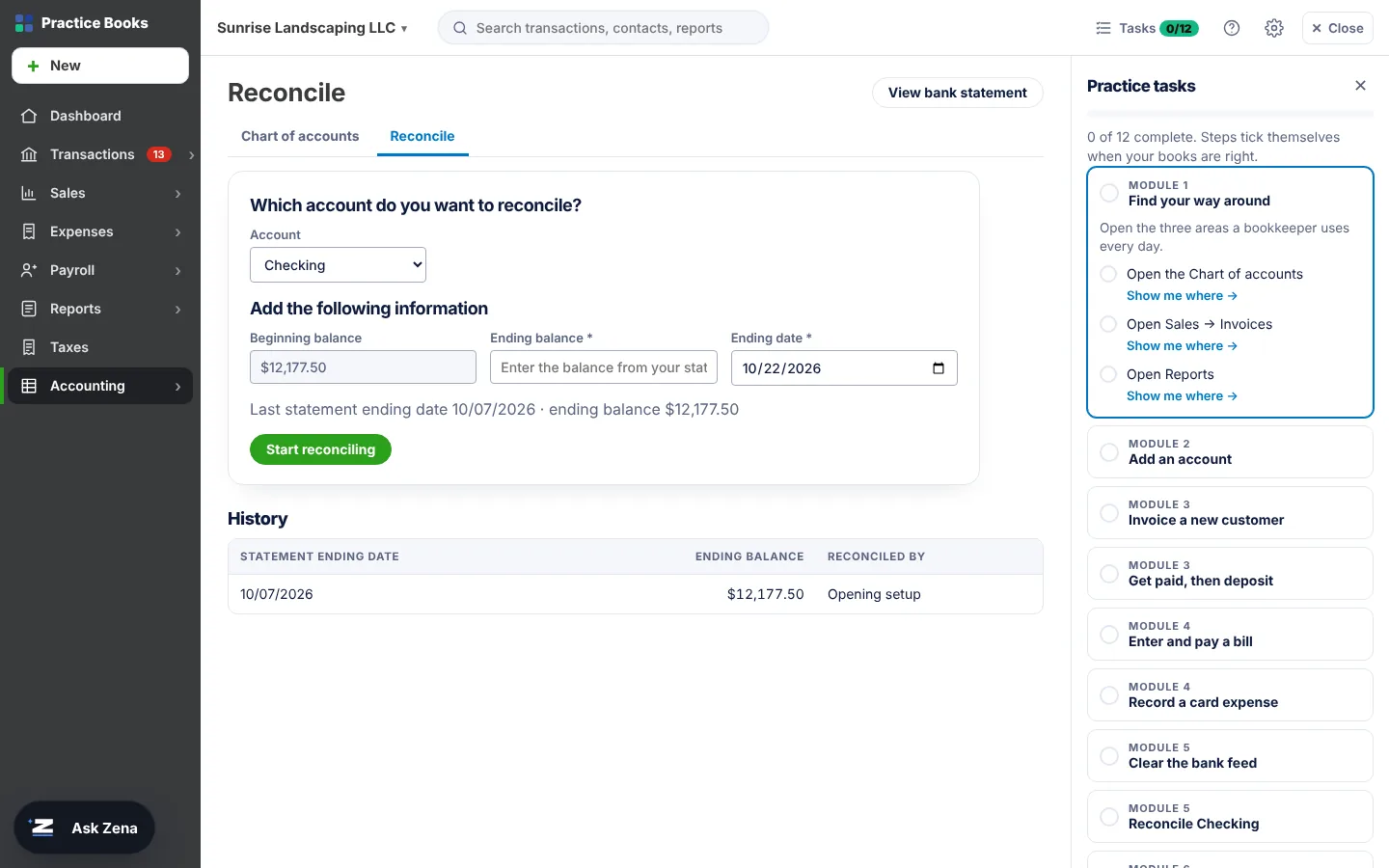Open settings gear icon in header
Viewport: 1389px width, 868px height.
point(1274,28)
